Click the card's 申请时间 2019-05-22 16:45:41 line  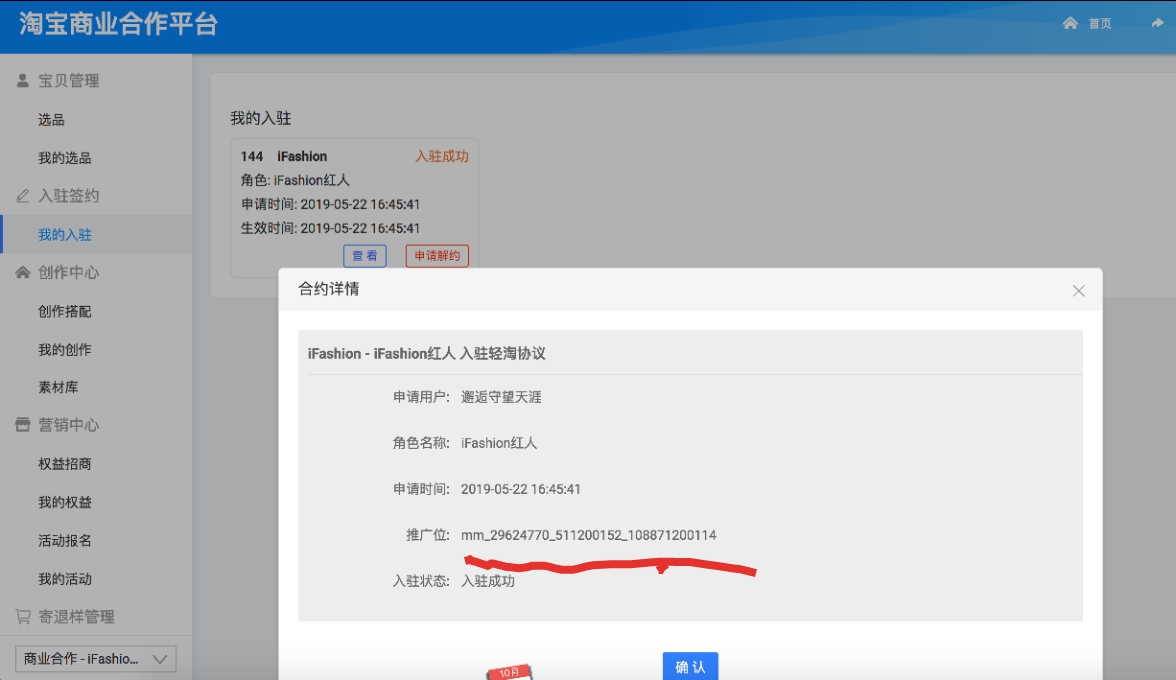(330, 204)
